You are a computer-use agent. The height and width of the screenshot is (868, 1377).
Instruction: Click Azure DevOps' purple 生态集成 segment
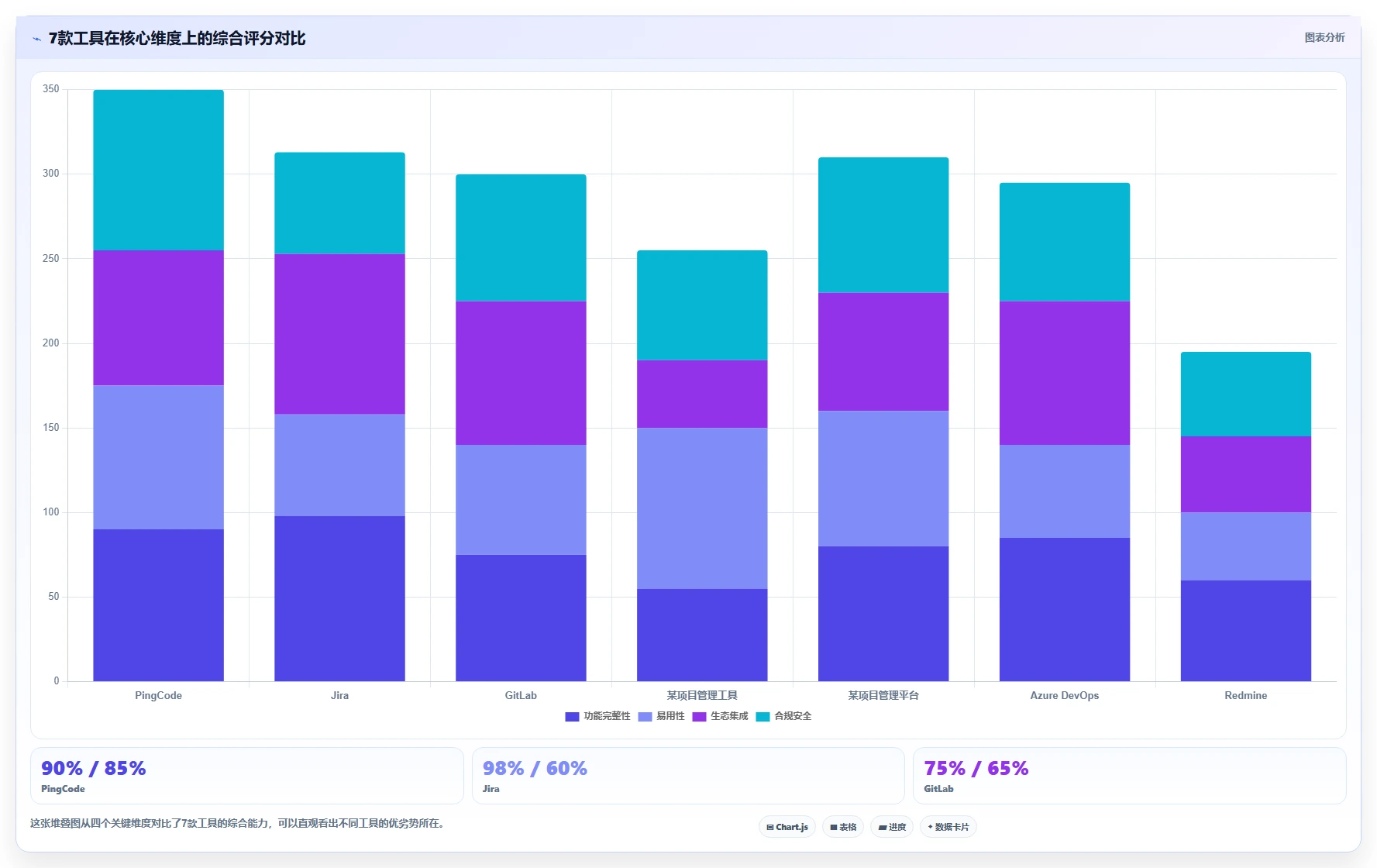point(1065,373)
